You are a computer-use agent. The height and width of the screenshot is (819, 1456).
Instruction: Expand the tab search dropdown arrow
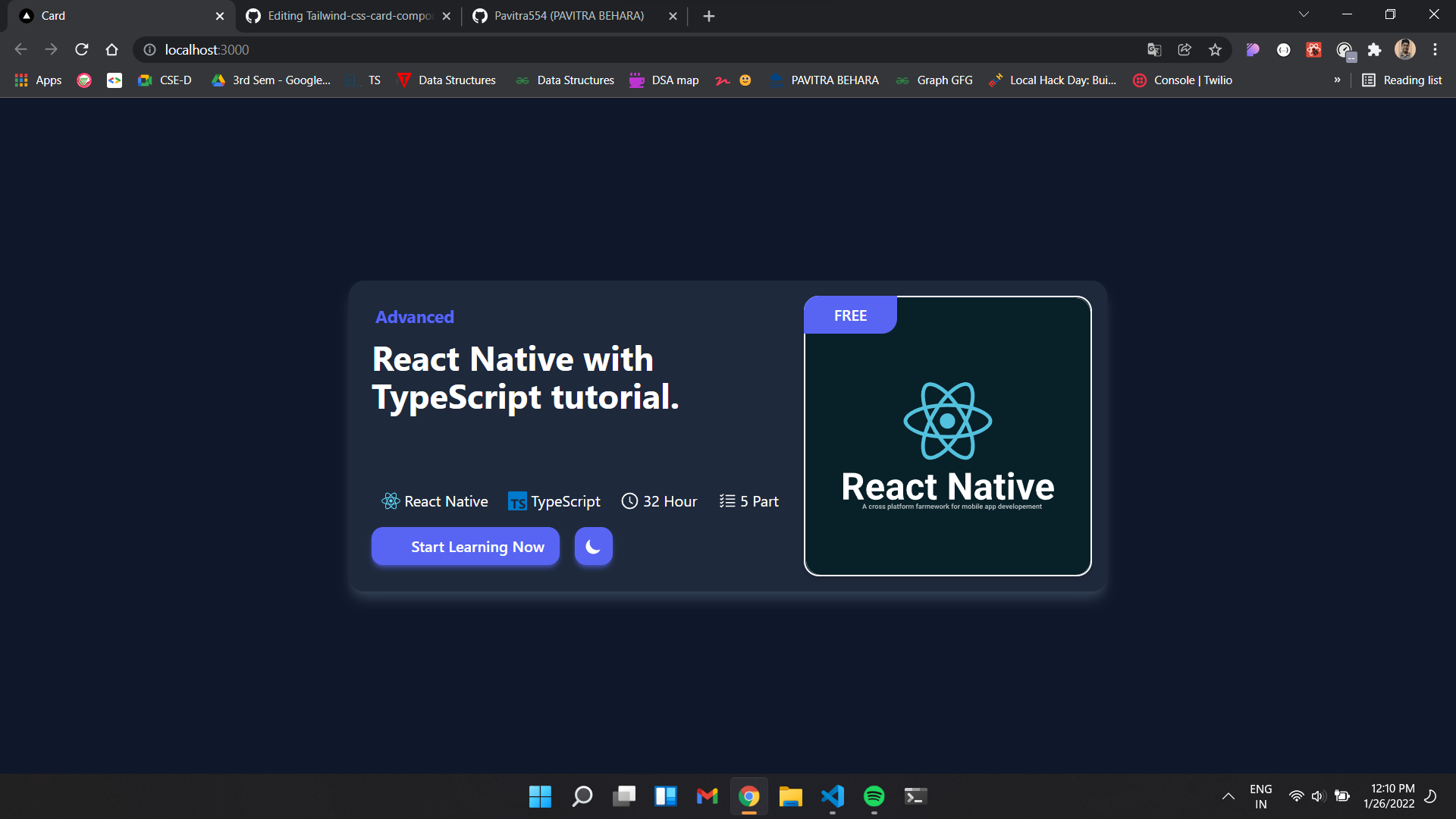coord(1304,14)
